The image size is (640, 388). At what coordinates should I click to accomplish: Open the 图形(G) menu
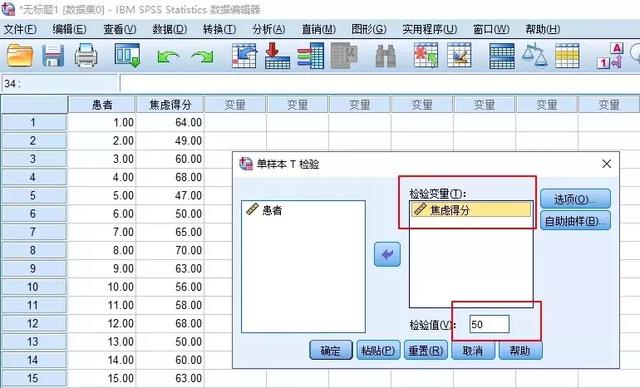pos(369,29)
